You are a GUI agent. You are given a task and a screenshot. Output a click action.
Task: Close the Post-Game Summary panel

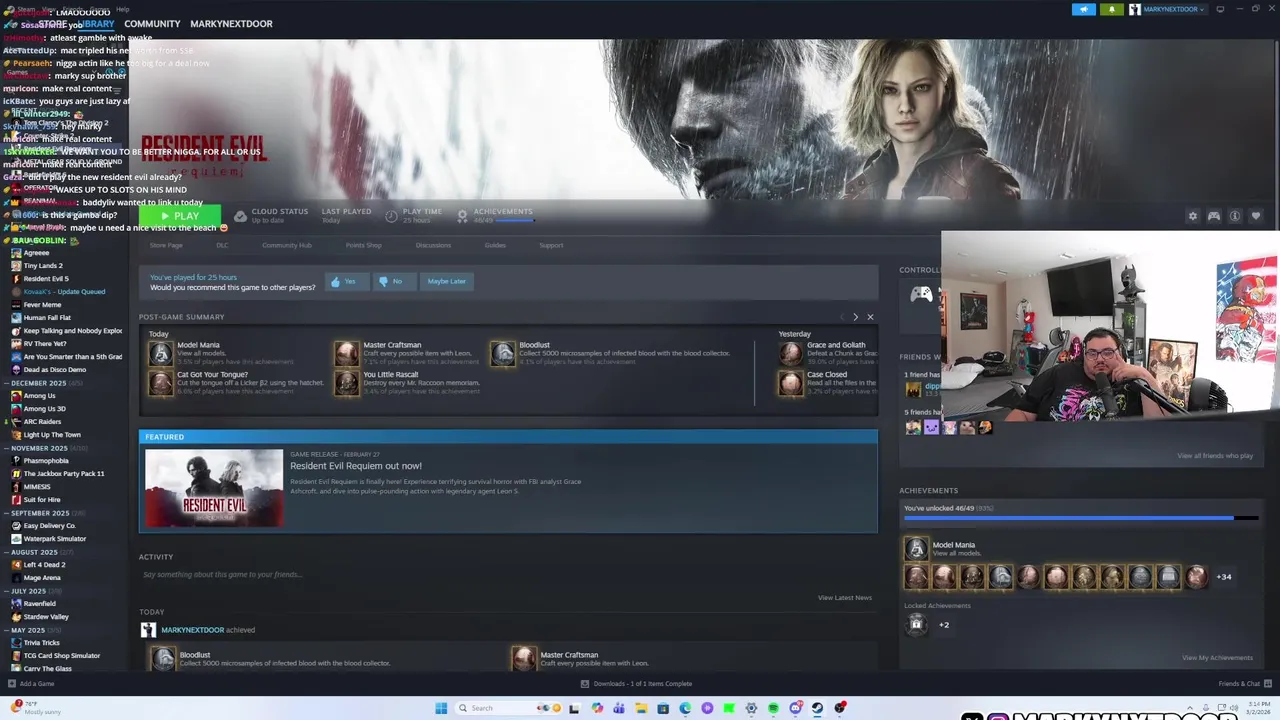click(870, 317)
